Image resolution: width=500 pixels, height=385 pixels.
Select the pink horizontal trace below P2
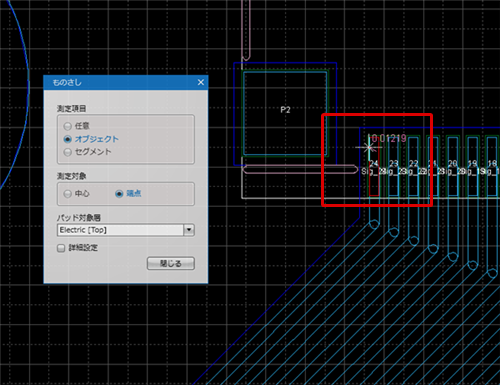coord(300,169)
